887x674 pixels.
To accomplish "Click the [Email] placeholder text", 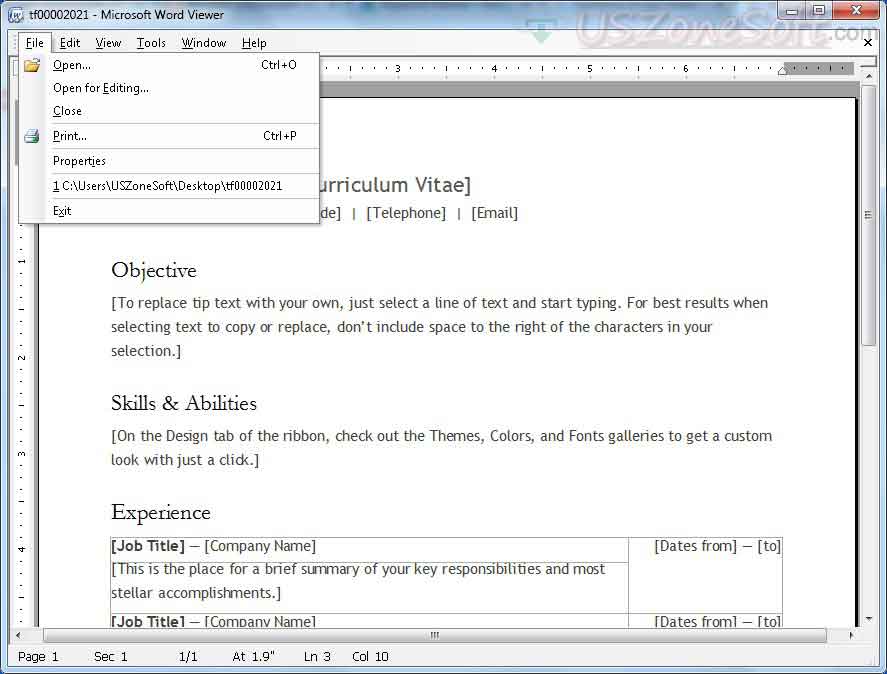I will [x=494, y=213].
